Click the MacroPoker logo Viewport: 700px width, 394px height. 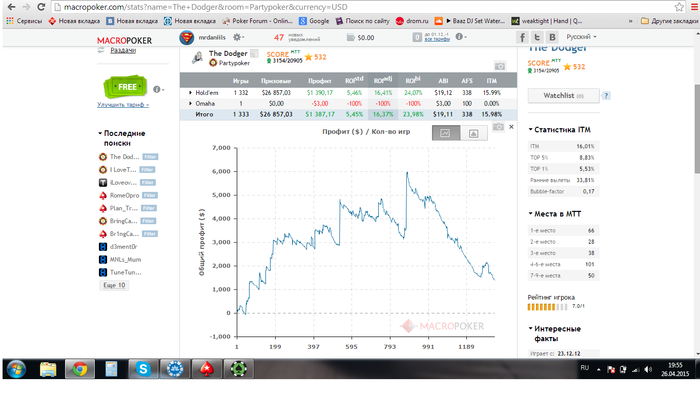click(x=124, y=40)
